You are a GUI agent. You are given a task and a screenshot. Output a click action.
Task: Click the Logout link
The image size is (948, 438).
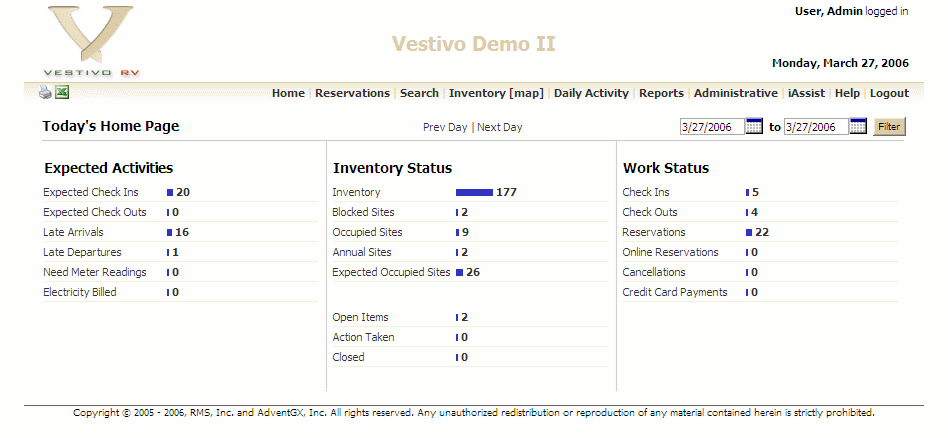coord(889,93)
